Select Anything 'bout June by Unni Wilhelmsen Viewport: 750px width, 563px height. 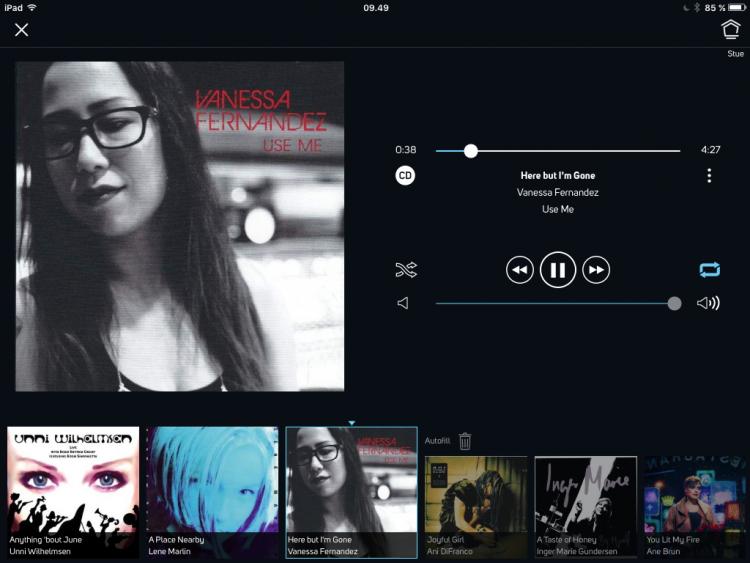[x=73, y=492]
